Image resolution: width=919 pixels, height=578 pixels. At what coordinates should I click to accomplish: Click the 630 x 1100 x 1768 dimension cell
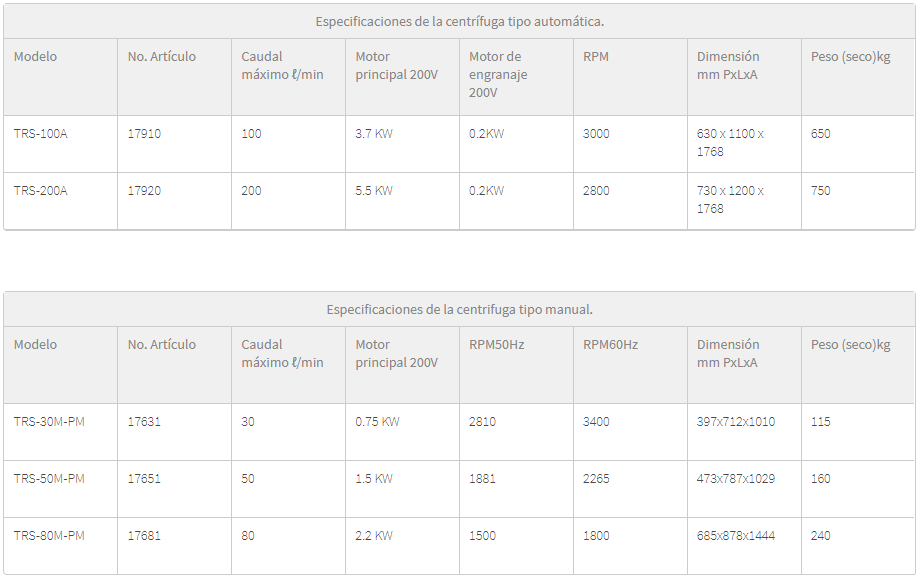(730, 143)
